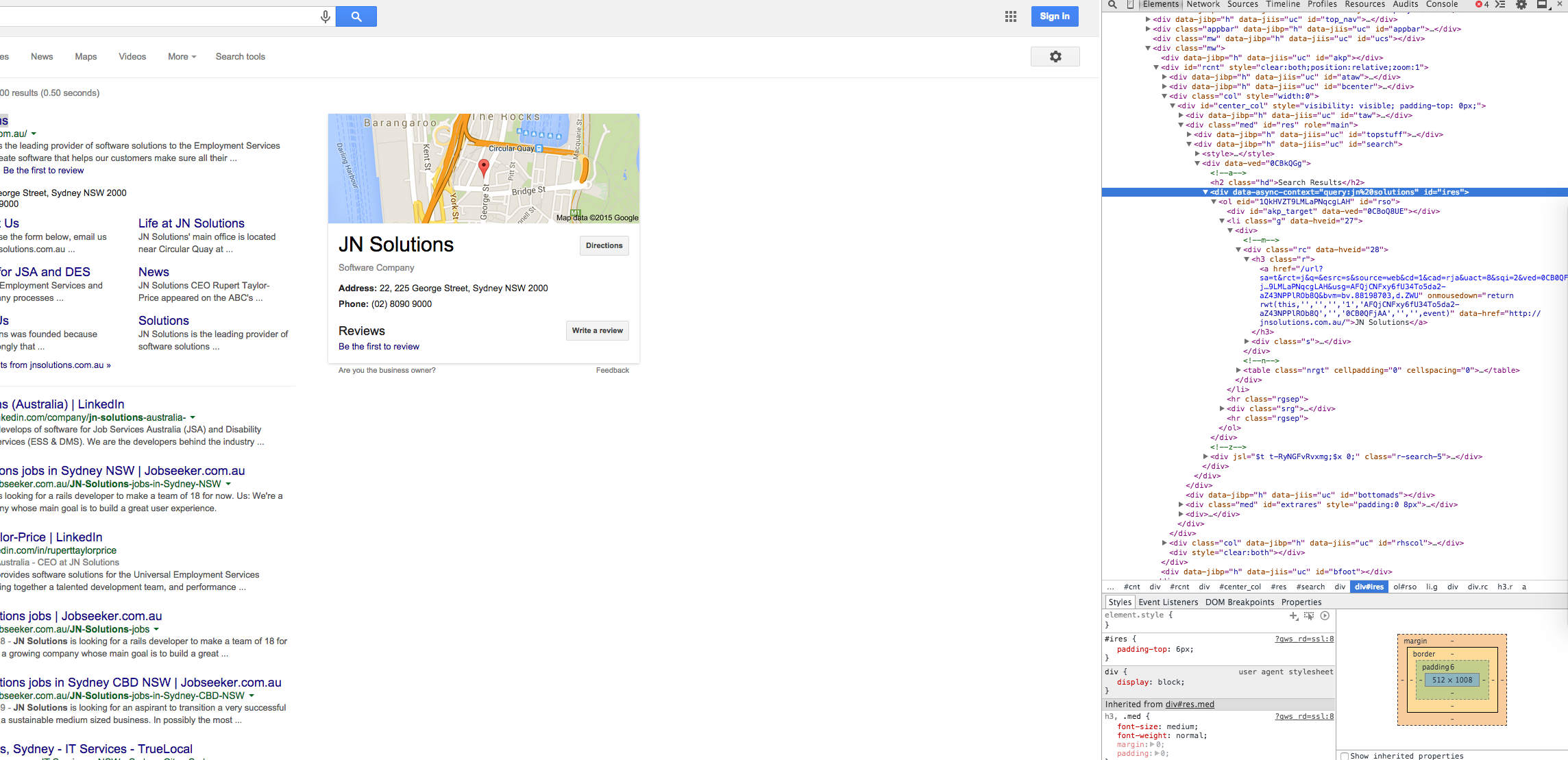Expand the margin shorthand triangle in Styles
This screenshot has height=760, width=1568.
1151,744
